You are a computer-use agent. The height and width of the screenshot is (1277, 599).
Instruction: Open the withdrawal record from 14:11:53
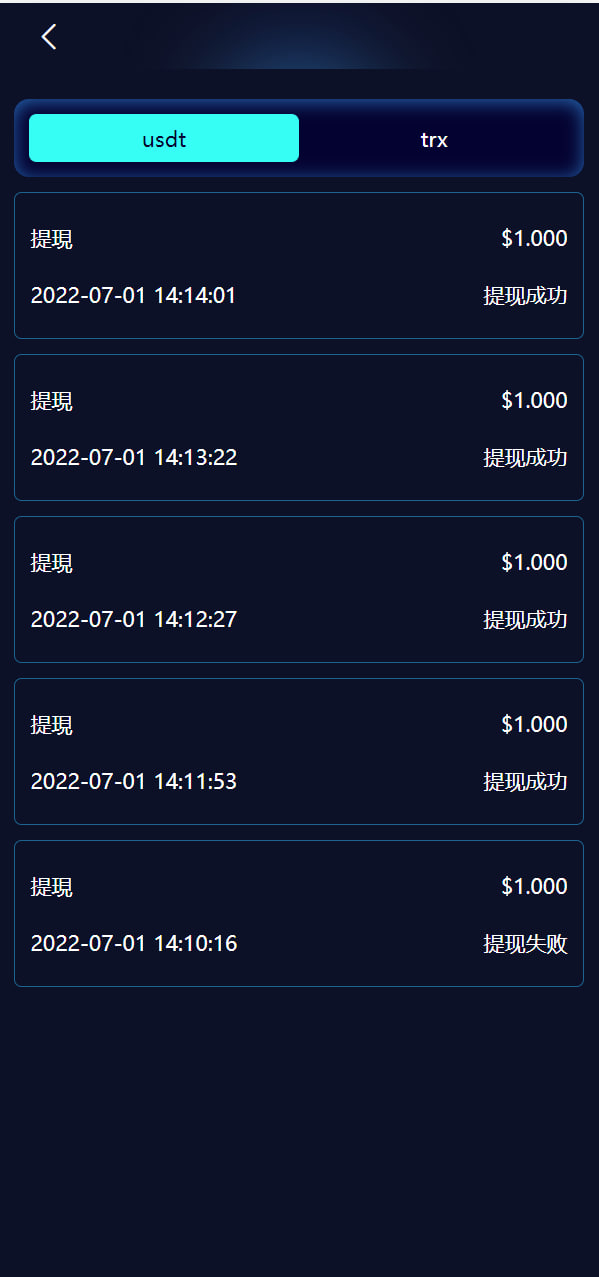(299, 751)
